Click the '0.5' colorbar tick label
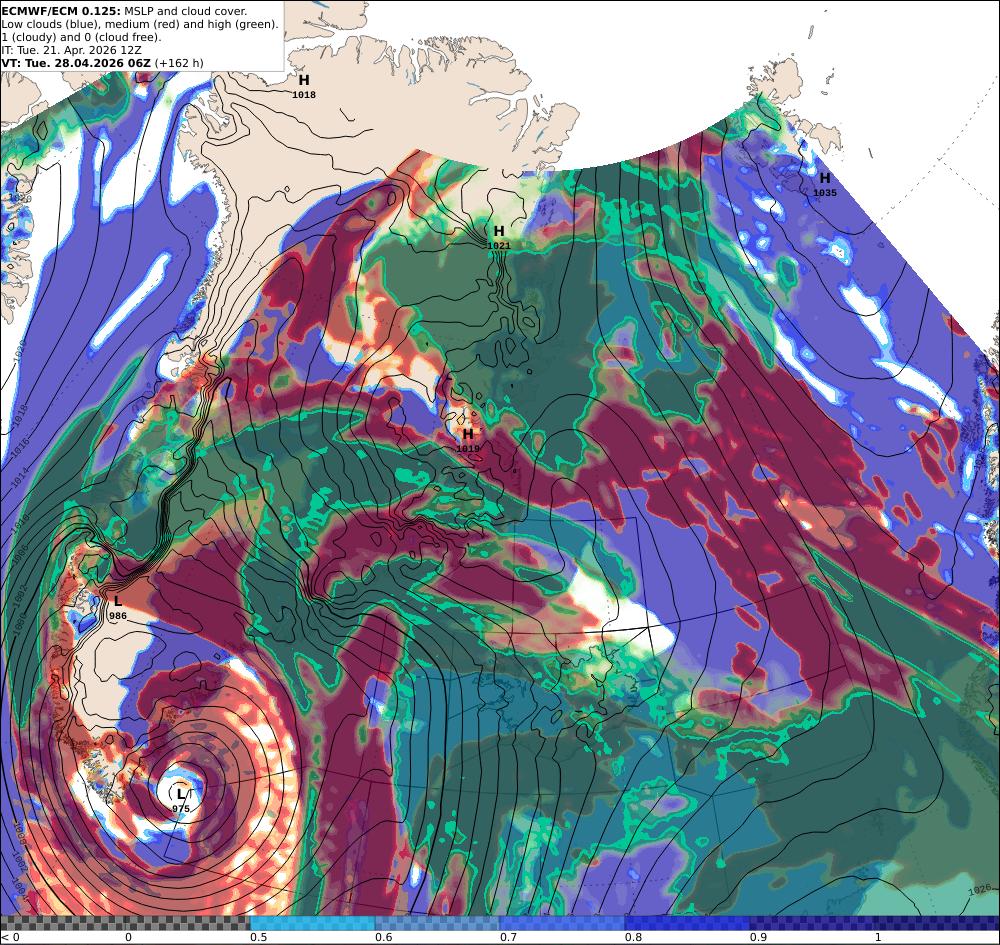The width and height of the screenshot is (1000, 945). pyautogui.click(x=258, y=937)
